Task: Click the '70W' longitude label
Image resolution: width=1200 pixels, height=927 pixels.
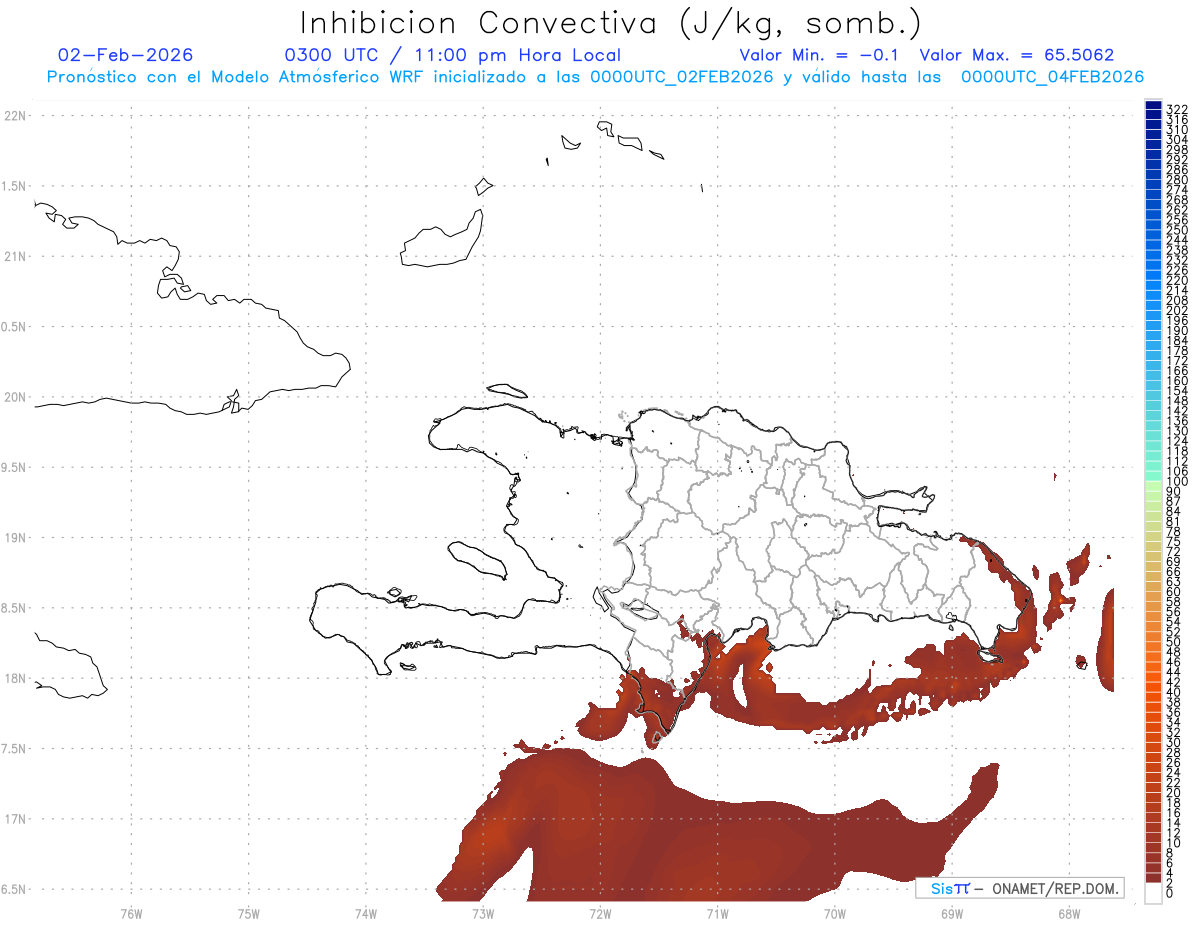Action: pos(834,912)
